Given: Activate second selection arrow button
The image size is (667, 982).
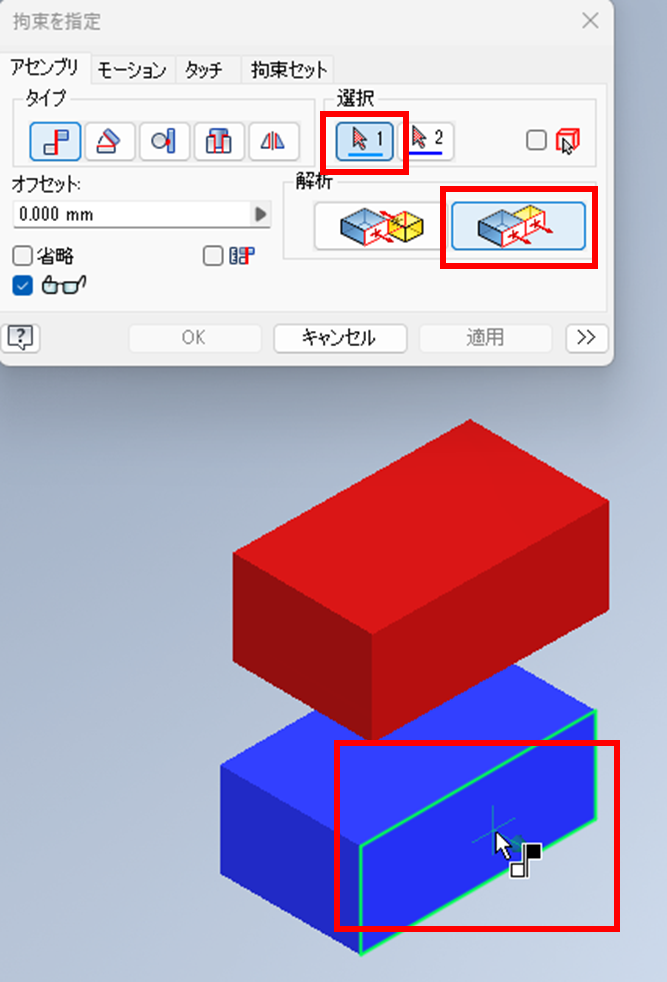Looking at the screenshot, I should coord(427,140).
